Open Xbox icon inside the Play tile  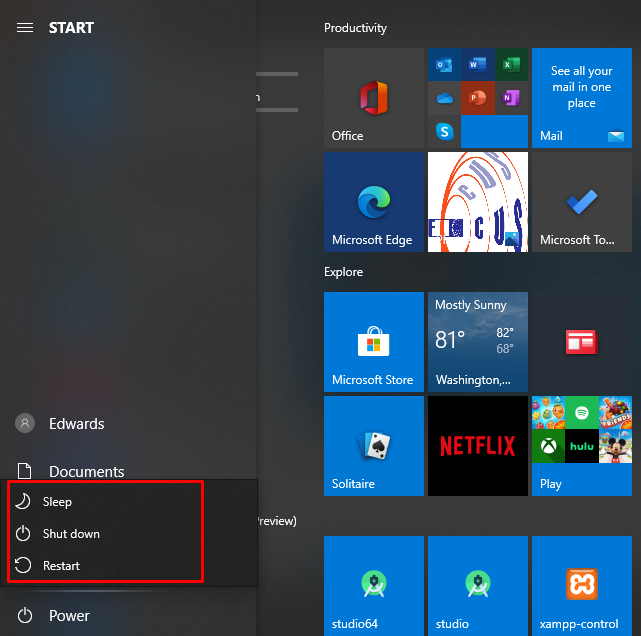pyautogui.click(x=548, y=446)
